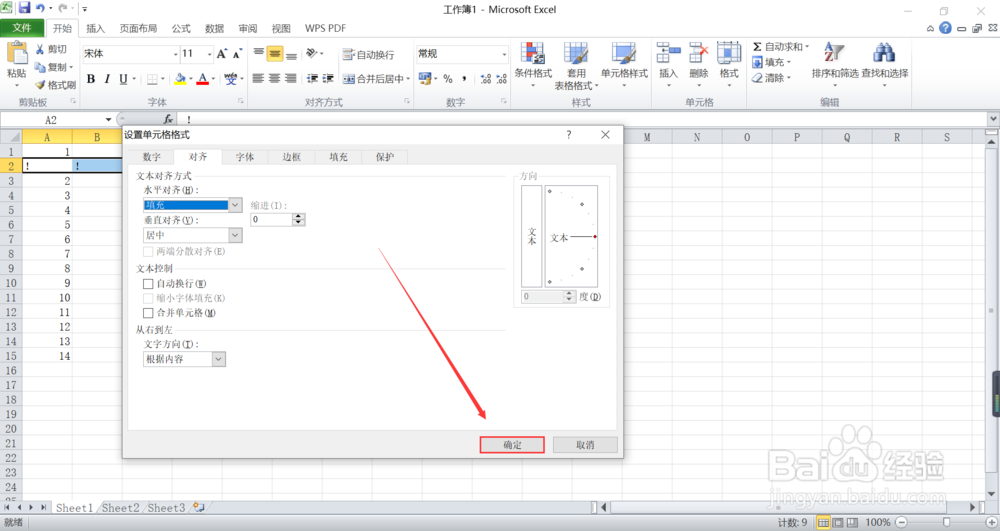
Task: Open Conditional Formatting (条件格式)
Action: tap(533, 64)
